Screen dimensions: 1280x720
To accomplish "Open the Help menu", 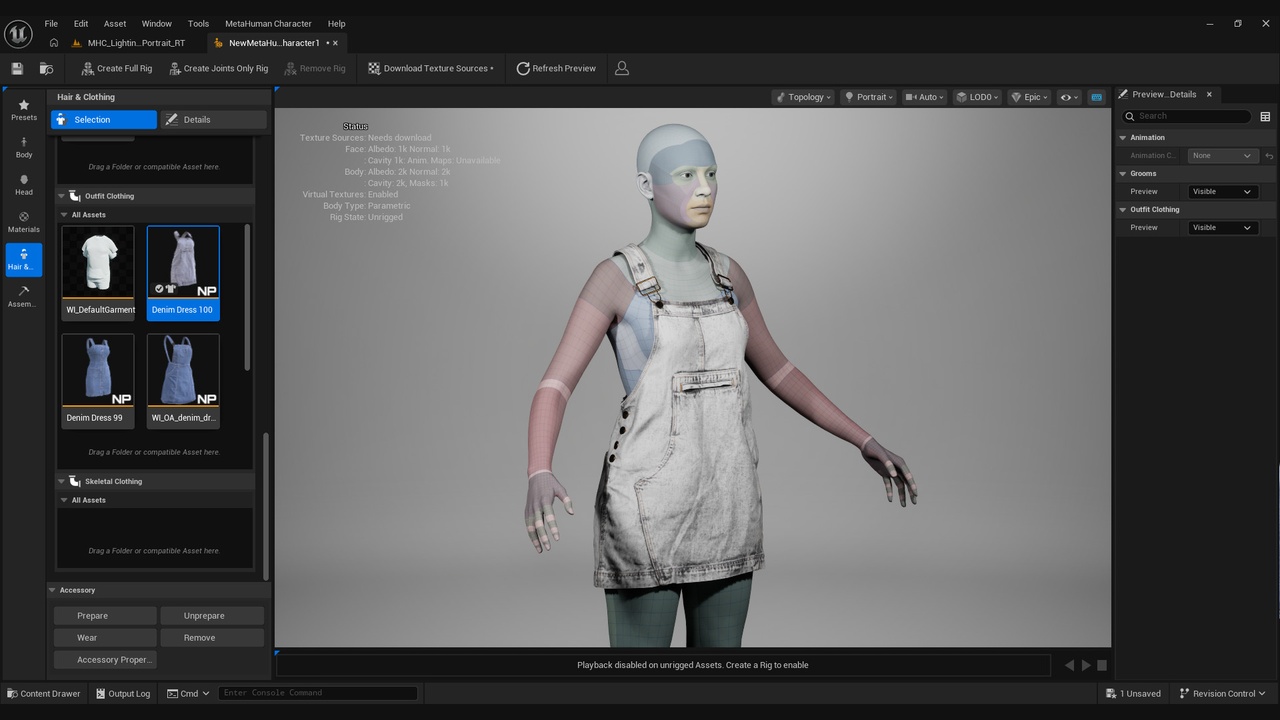I will click(x=336, y=23).
